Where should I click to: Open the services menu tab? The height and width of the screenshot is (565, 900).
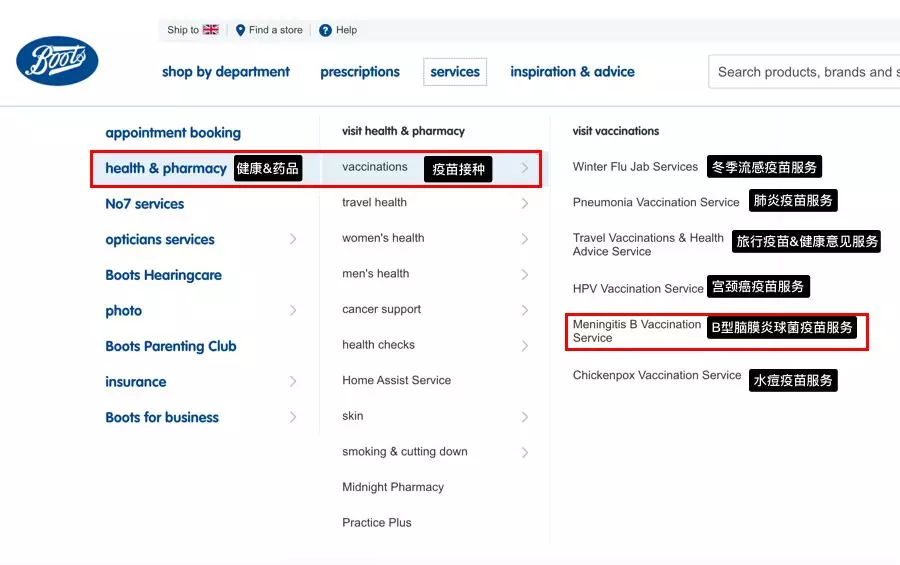(455, 72)
